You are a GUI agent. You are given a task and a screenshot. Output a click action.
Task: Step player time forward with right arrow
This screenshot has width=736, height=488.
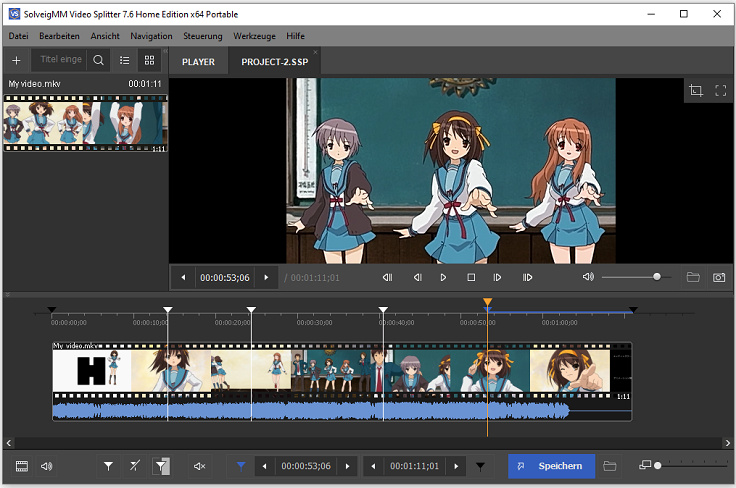(266, 278)
